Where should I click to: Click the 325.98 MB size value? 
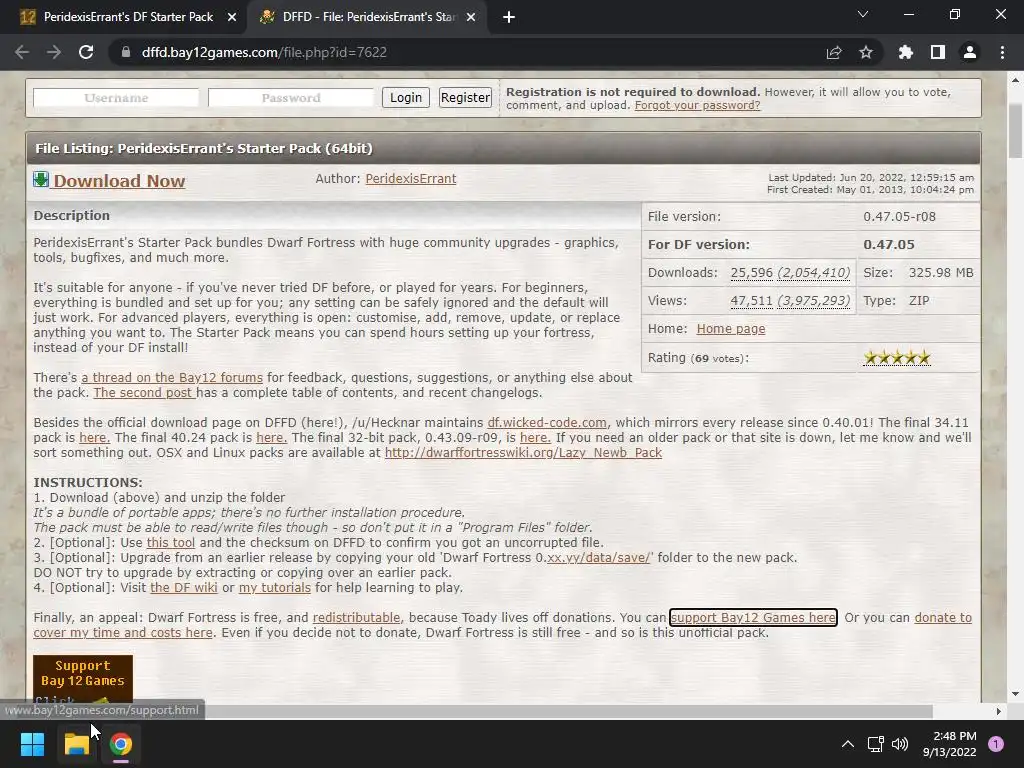941,273
